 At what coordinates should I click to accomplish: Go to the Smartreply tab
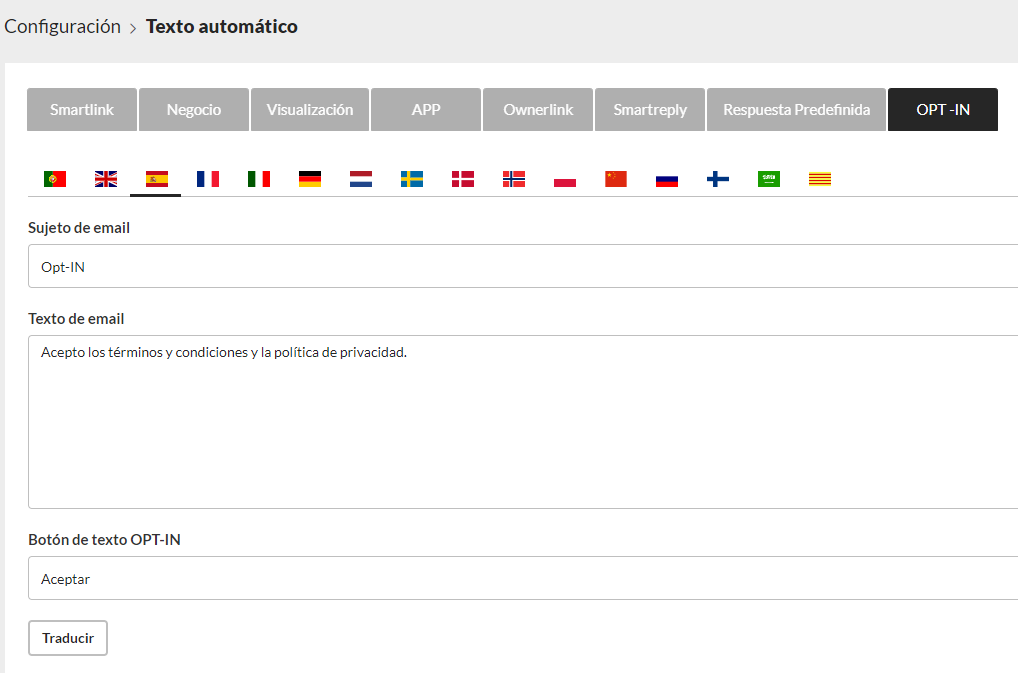[x=650, y=110]
